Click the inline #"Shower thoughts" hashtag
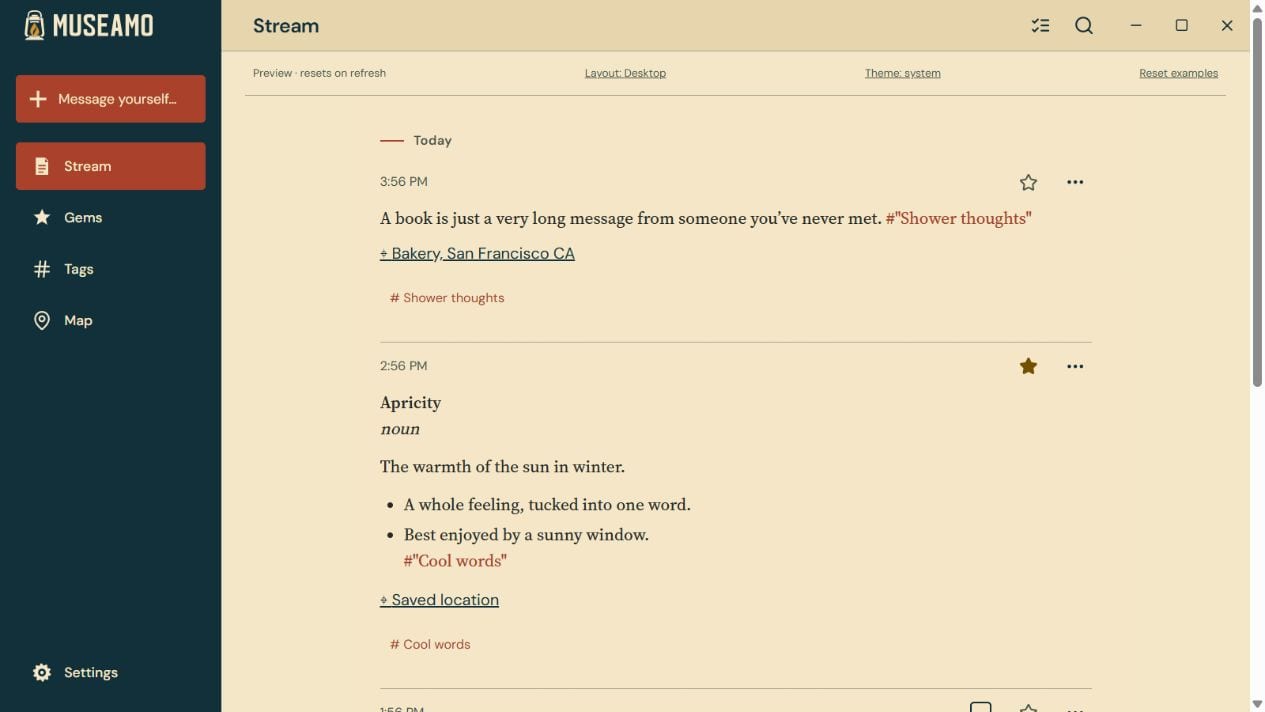Viewport: 1265px width, 712px height. (958, 218)
